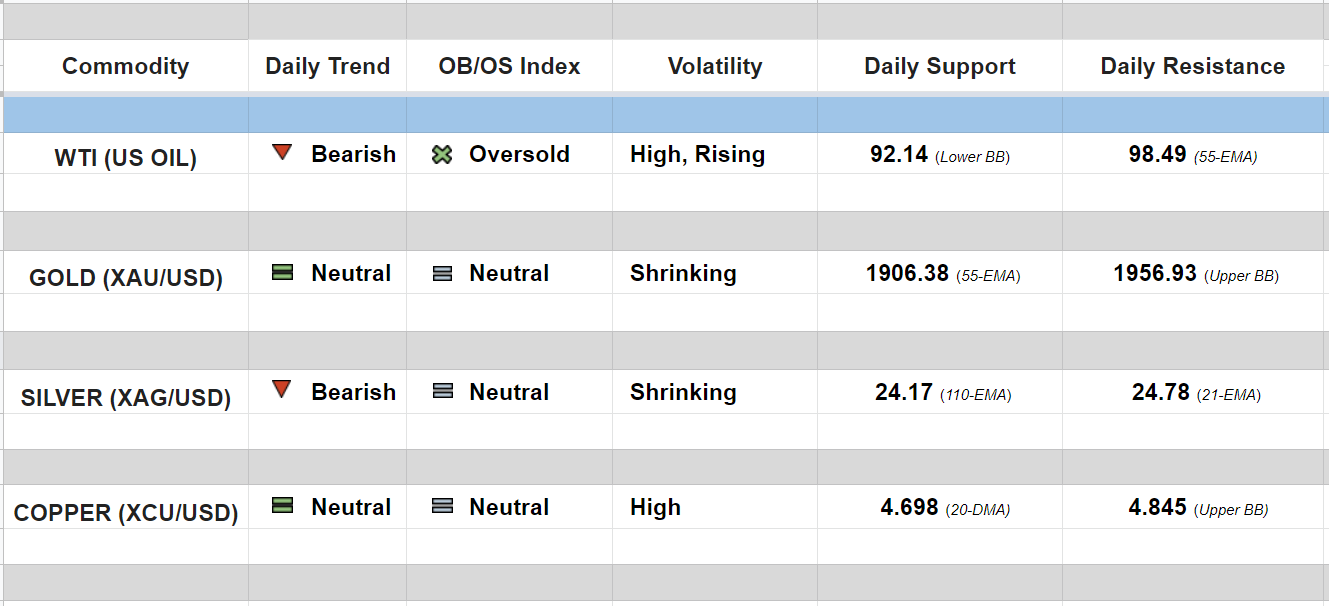
Task: Click the gray neutral OB/OS icon for Silver
Action: (442, 392)
